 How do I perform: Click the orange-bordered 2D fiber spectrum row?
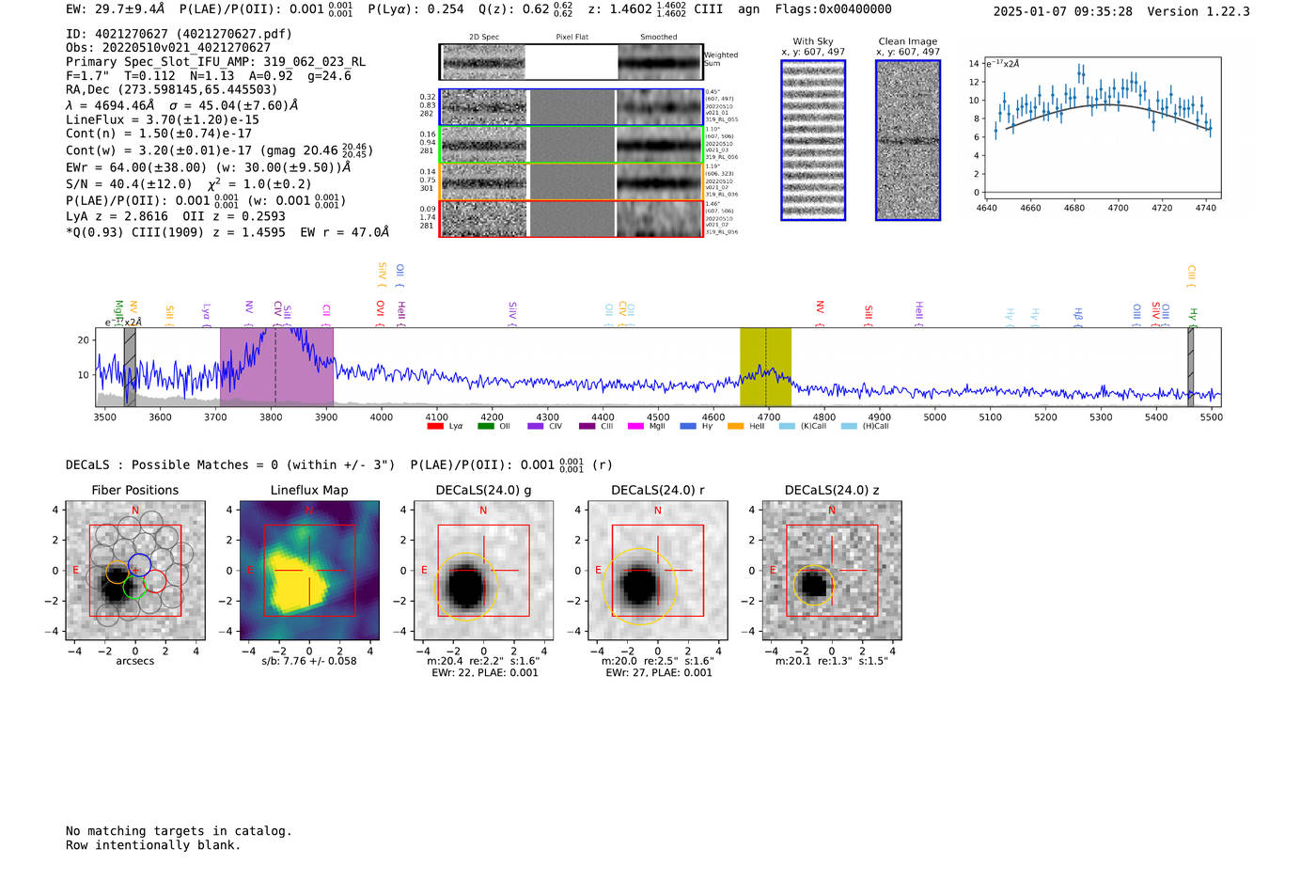click(x=571, y=181)
